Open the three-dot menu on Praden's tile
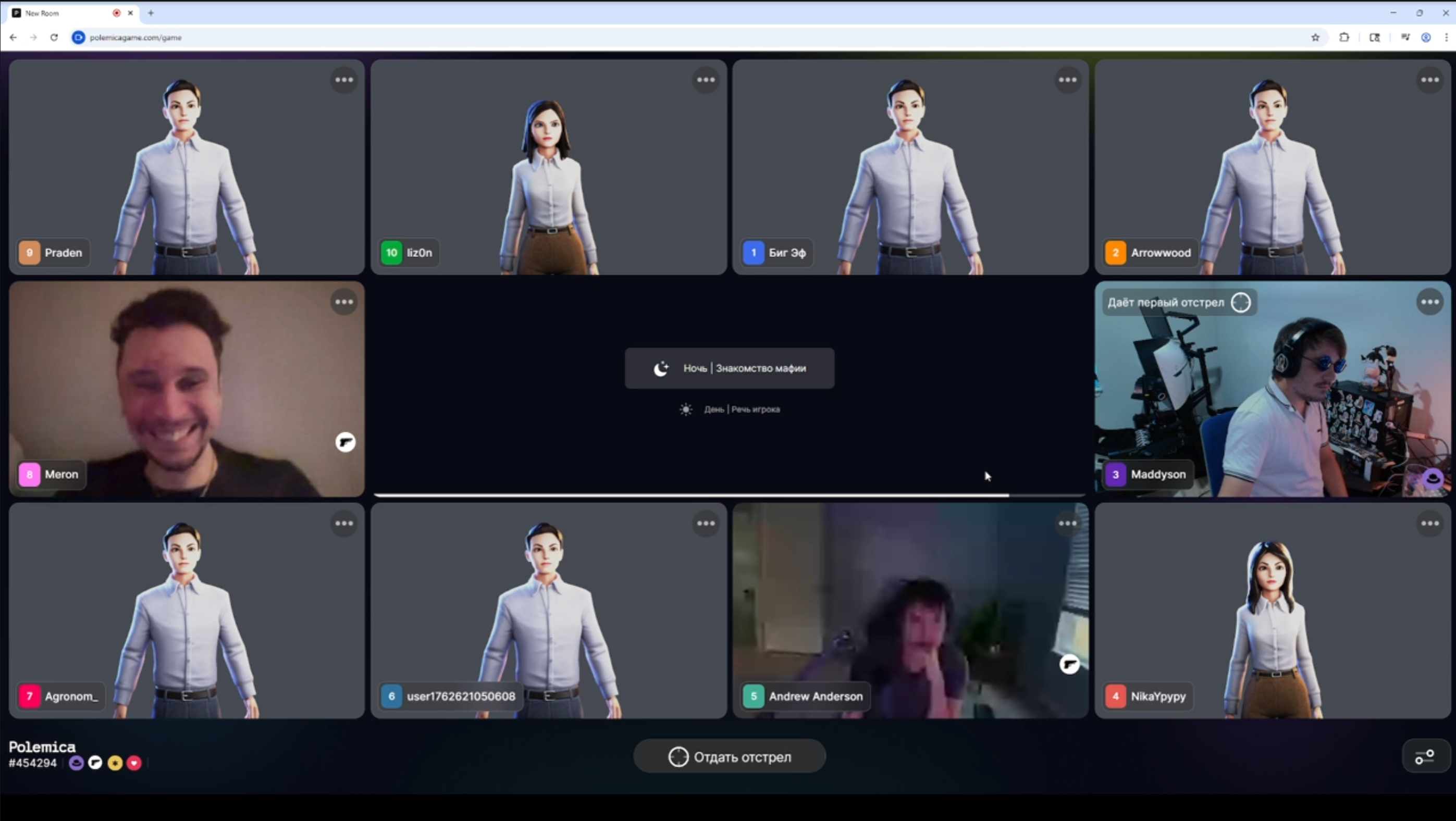The width and height of the screenshot is (1456, 821). [343, 80]
